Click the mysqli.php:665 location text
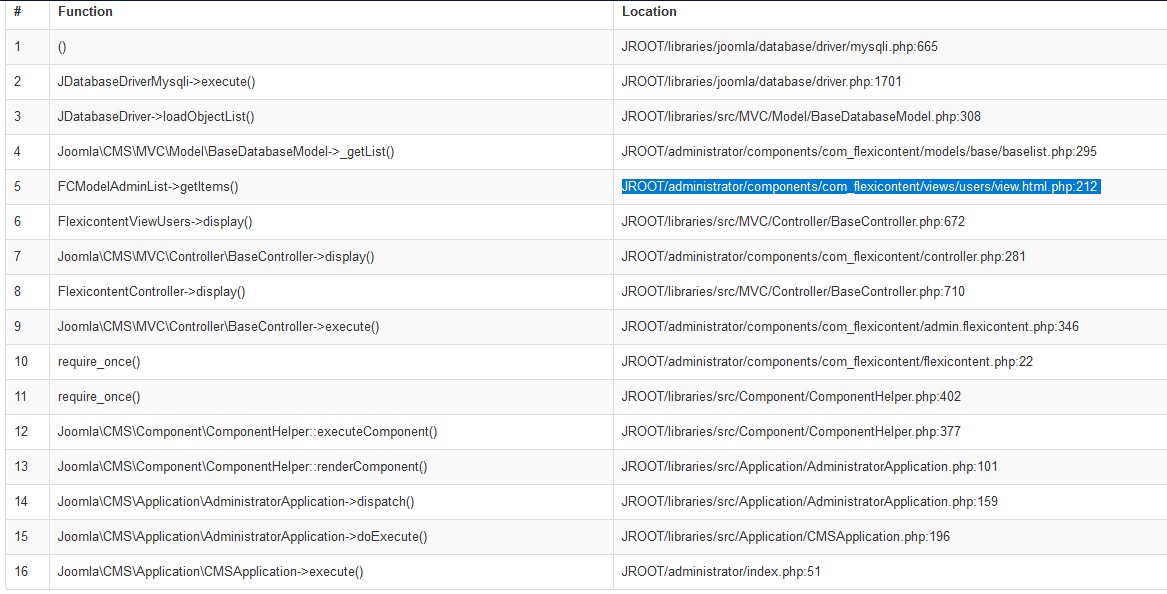This screenshot has width=1167, height=594. coord(779,47)
